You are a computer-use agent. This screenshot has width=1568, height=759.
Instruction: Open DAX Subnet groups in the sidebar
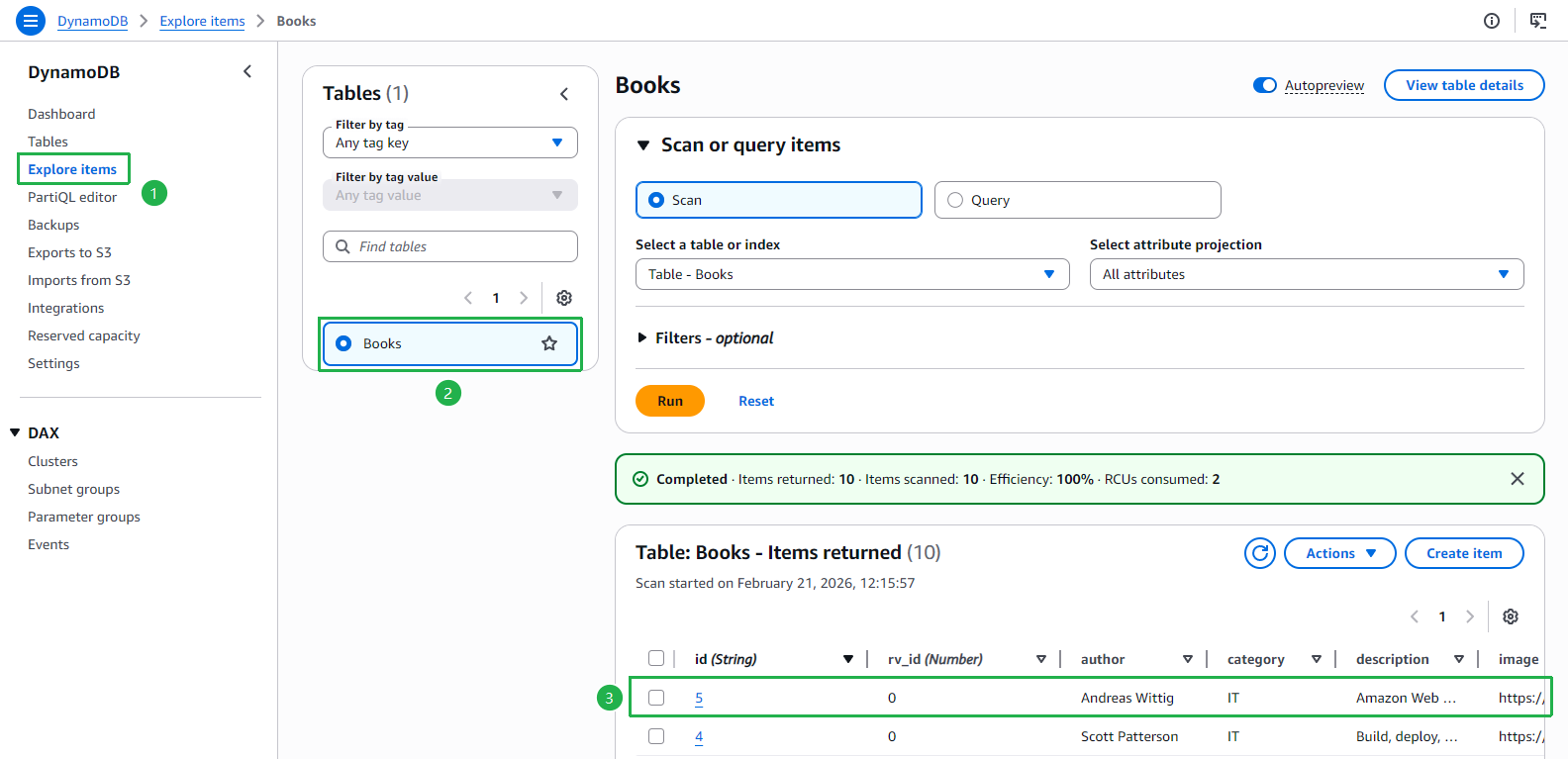pyautogui.click(x=73, y=489)
